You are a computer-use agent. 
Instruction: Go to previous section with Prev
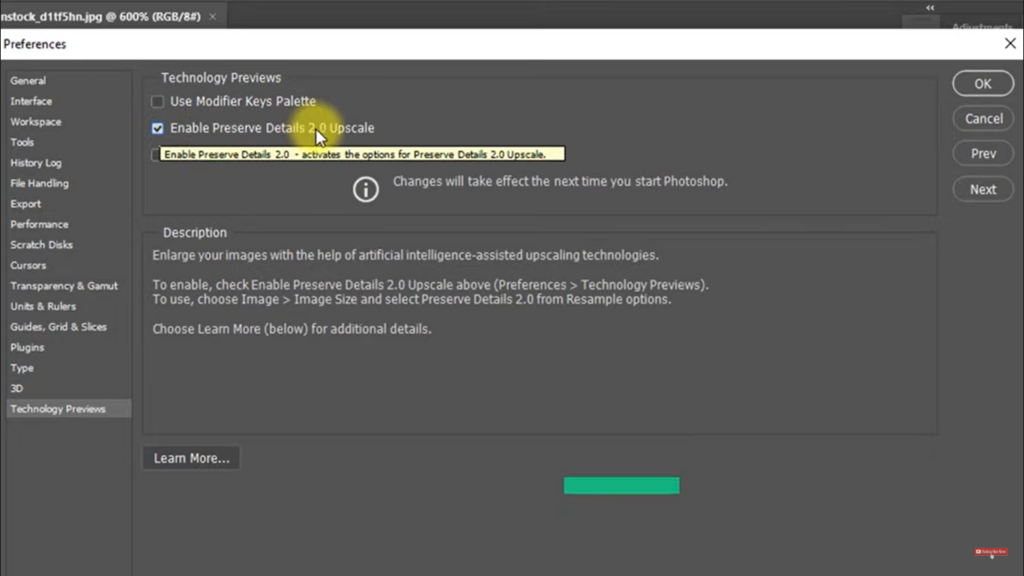pos(983,154)
